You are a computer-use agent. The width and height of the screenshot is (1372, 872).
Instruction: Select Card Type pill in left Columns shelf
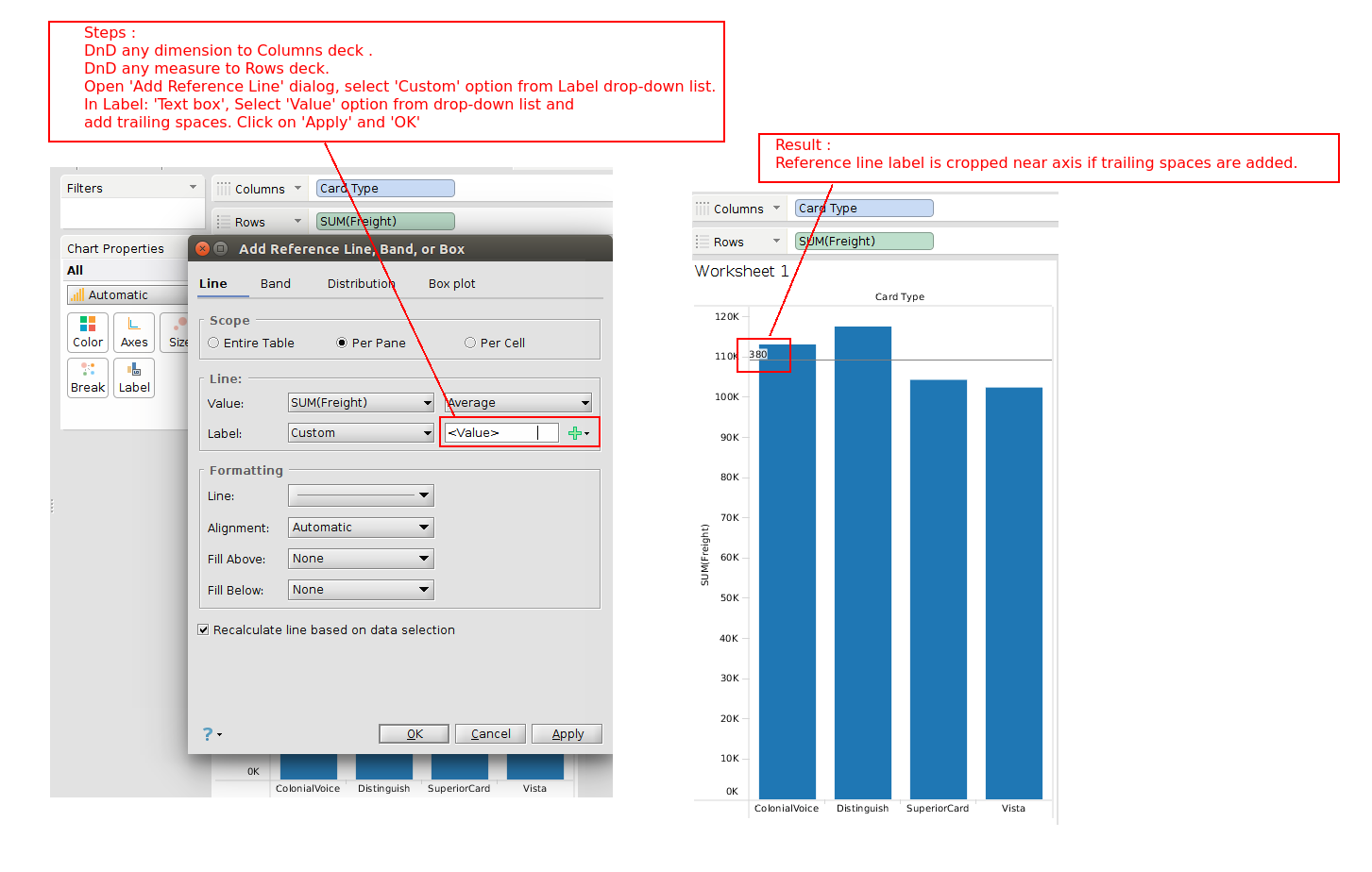[x=385, y=189]
